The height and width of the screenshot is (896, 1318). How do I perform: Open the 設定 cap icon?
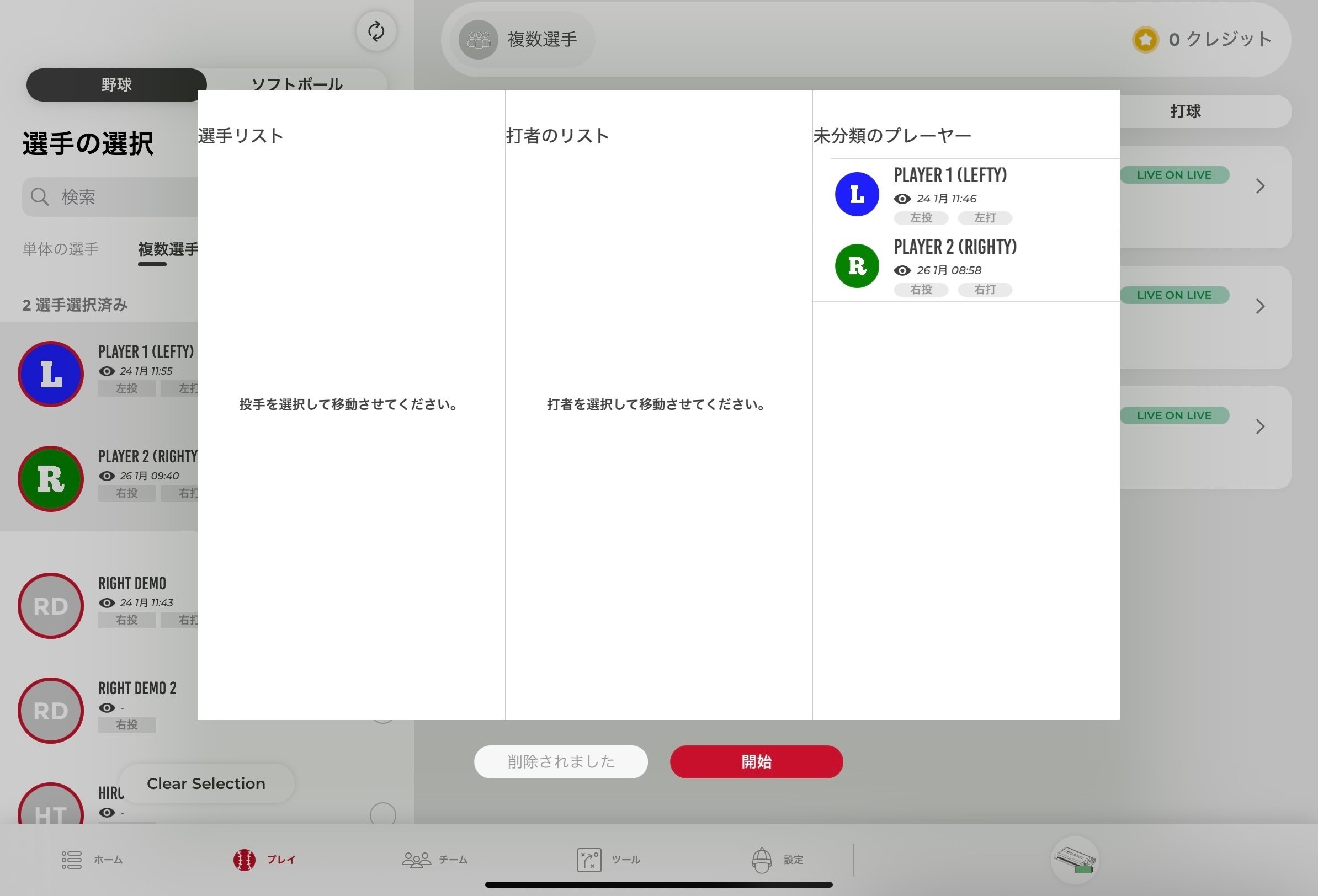tap(762, 860)
